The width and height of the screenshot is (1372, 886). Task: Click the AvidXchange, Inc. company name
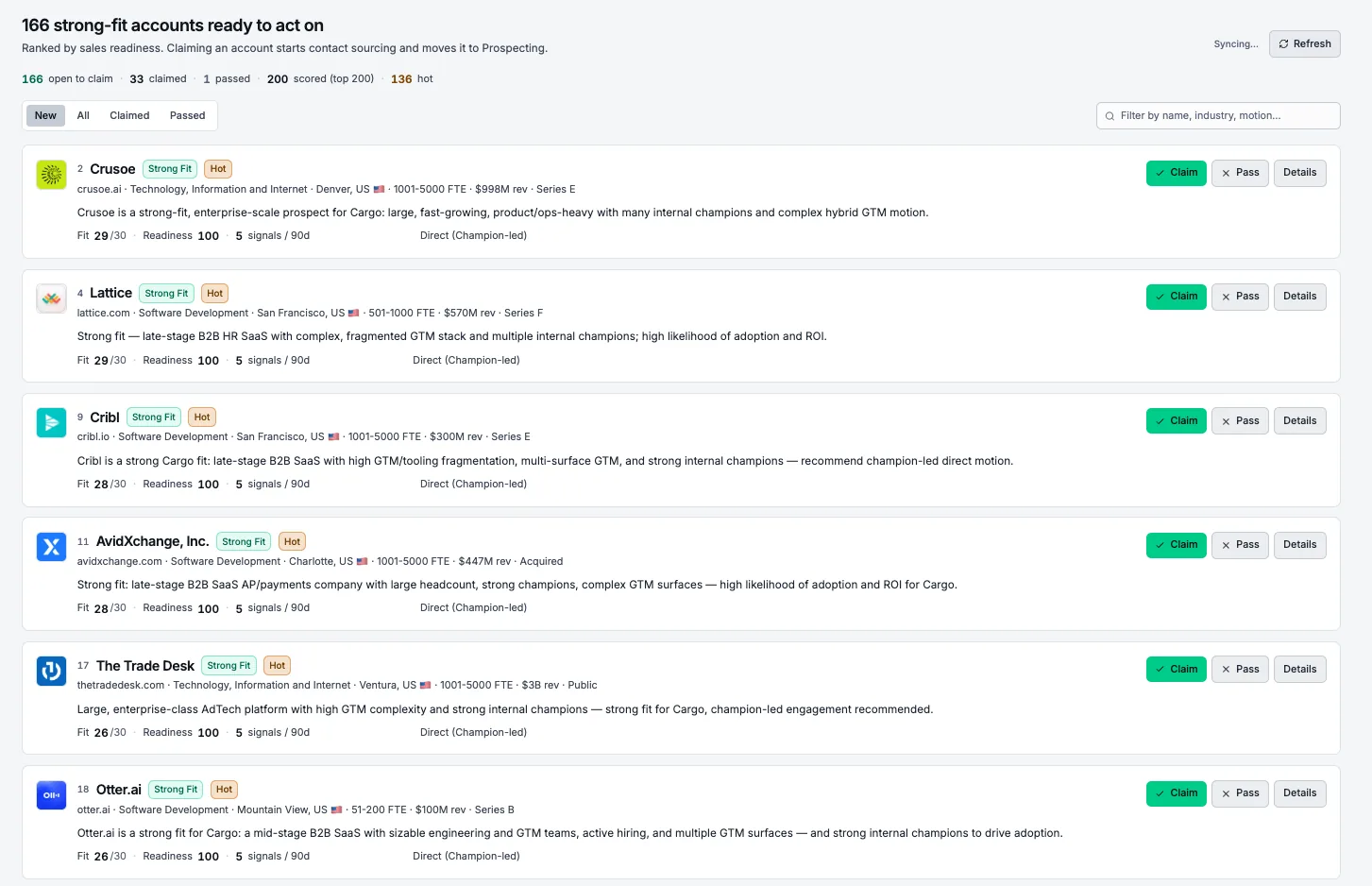click(153, 541)
